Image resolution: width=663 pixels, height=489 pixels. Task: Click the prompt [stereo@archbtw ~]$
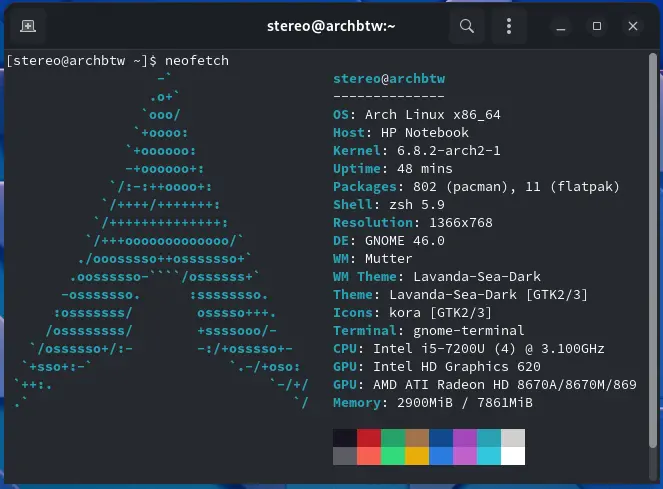(x=82, y=61)
